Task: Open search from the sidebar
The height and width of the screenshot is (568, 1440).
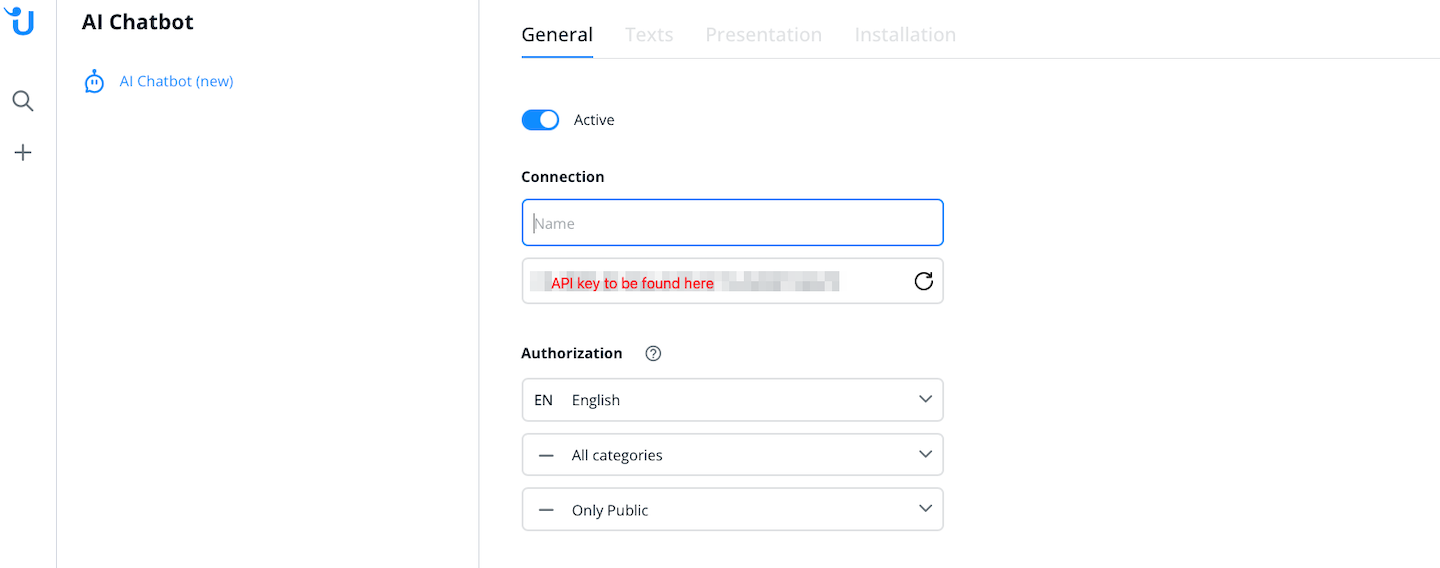Action: pos(22,101)
